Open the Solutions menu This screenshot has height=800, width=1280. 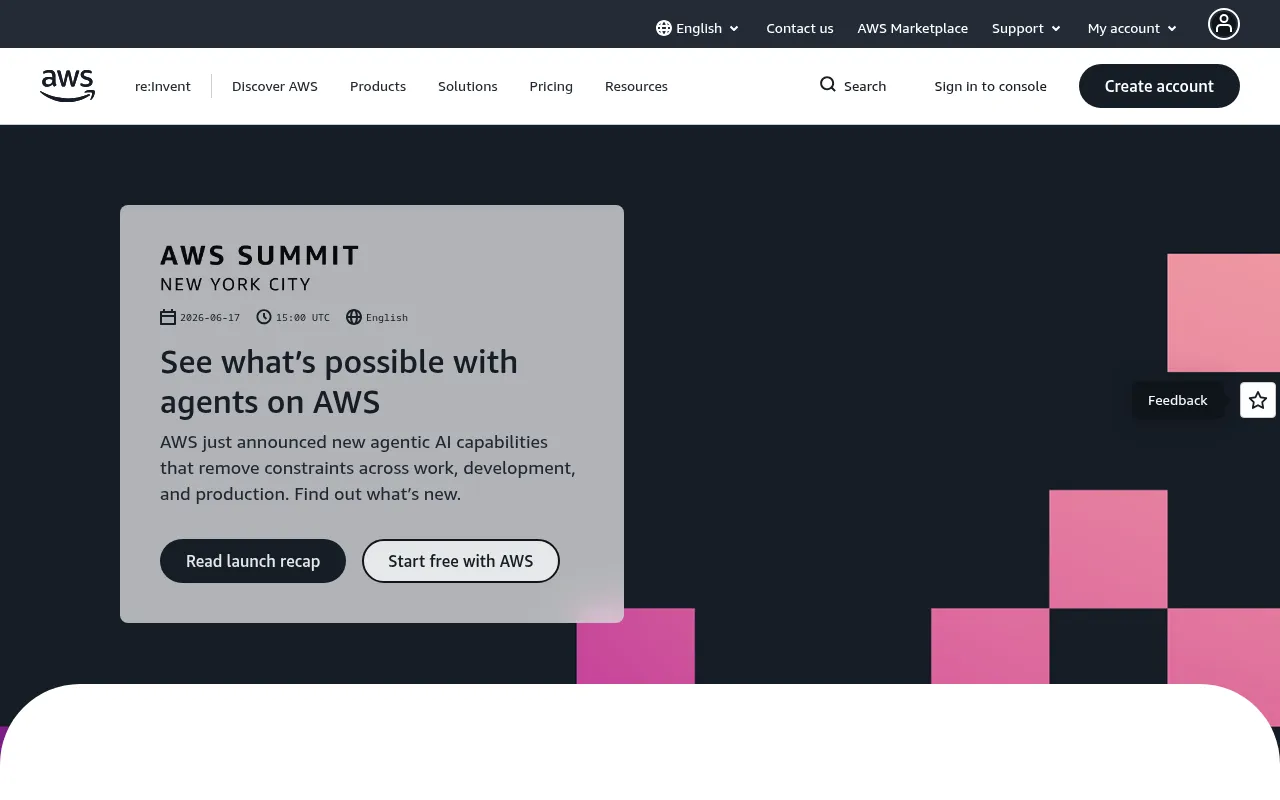pyautogui.click(x=467, y=86)
